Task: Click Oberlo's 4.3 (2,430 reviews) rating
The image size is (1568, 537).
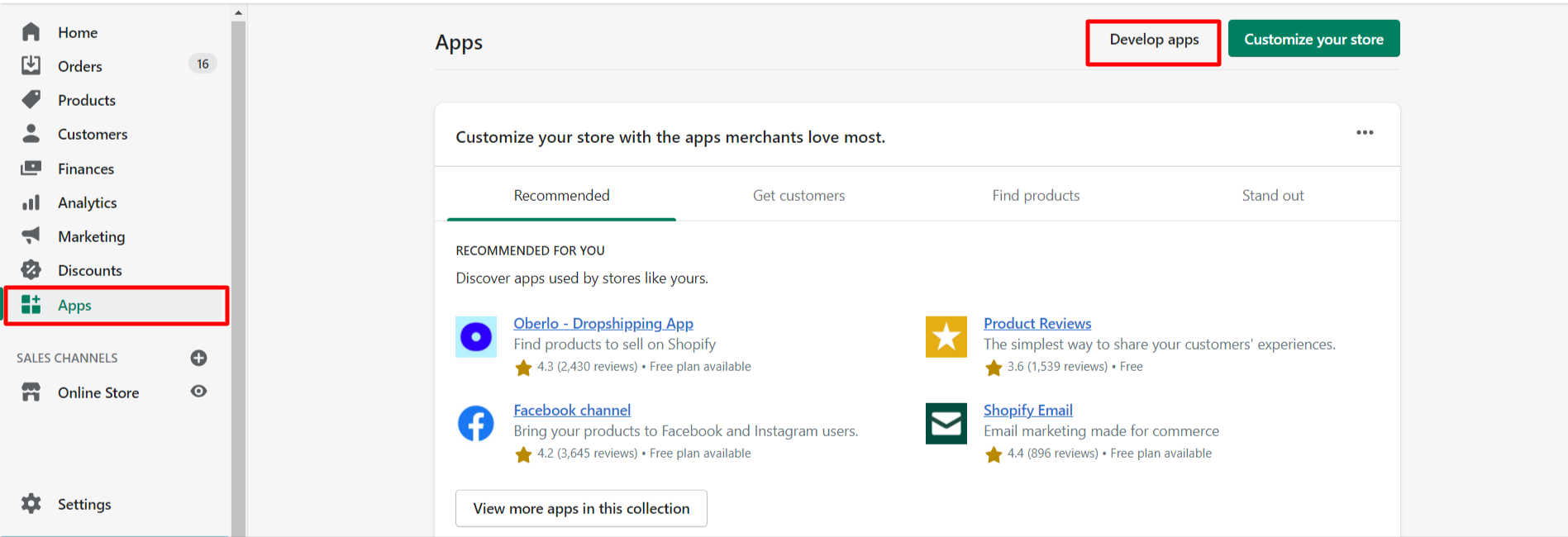Action: click(587, 367)
